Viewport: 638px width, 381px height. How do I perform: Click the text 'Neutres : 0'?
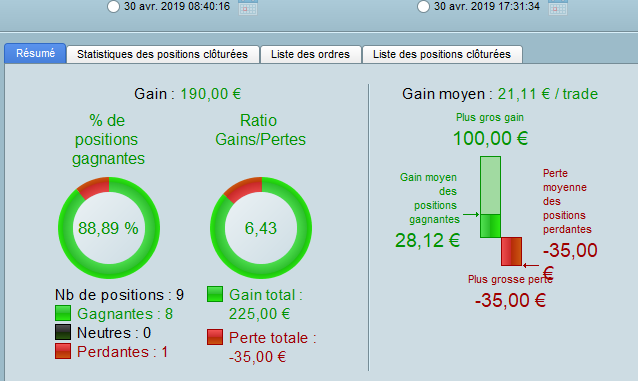[x=114, y=333]
